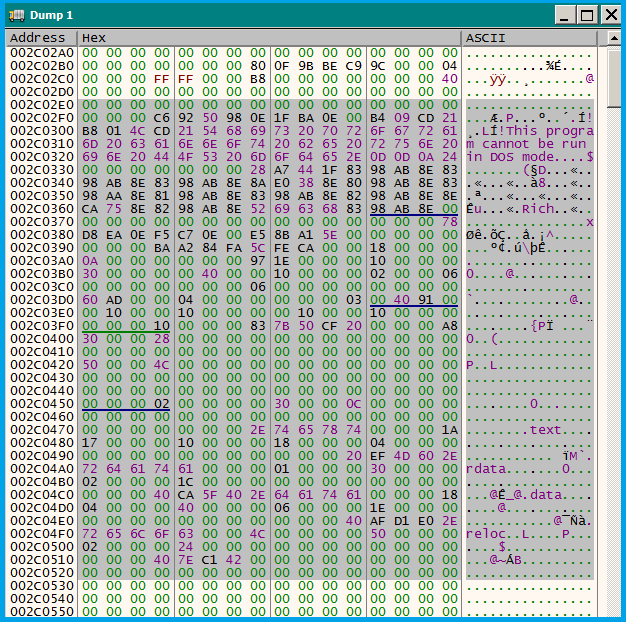Select address 002C0300 in Address column
Viewport: 626px width, 622px height.
coord(41,130)
